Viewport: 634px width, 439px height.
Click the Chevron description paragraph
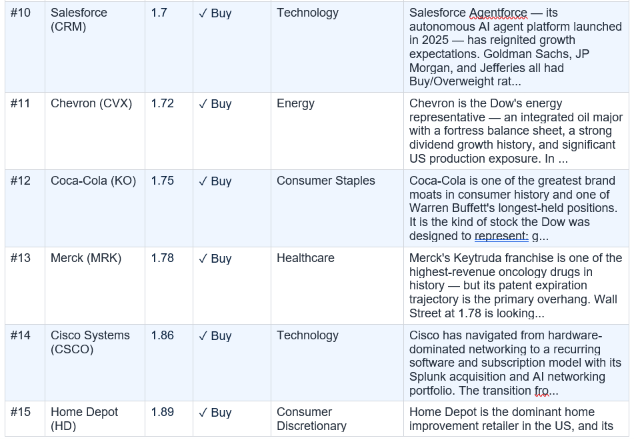tap(516, 131)
